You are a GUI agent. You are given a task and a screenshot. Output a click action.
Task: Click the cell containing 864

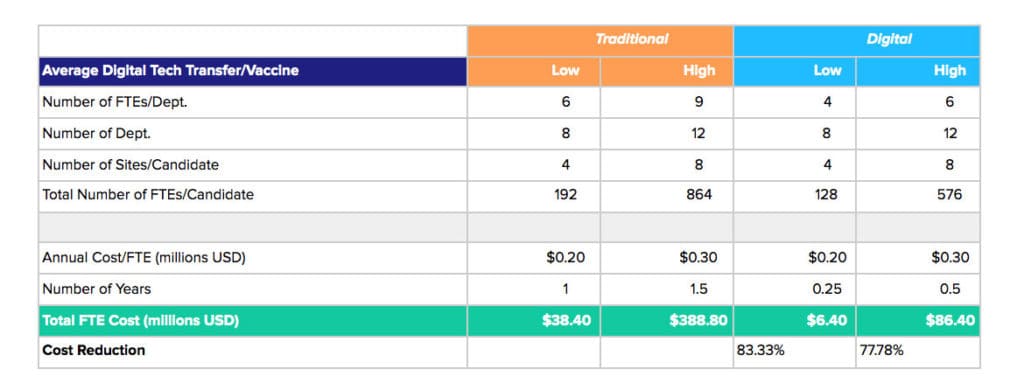(666, 196)
